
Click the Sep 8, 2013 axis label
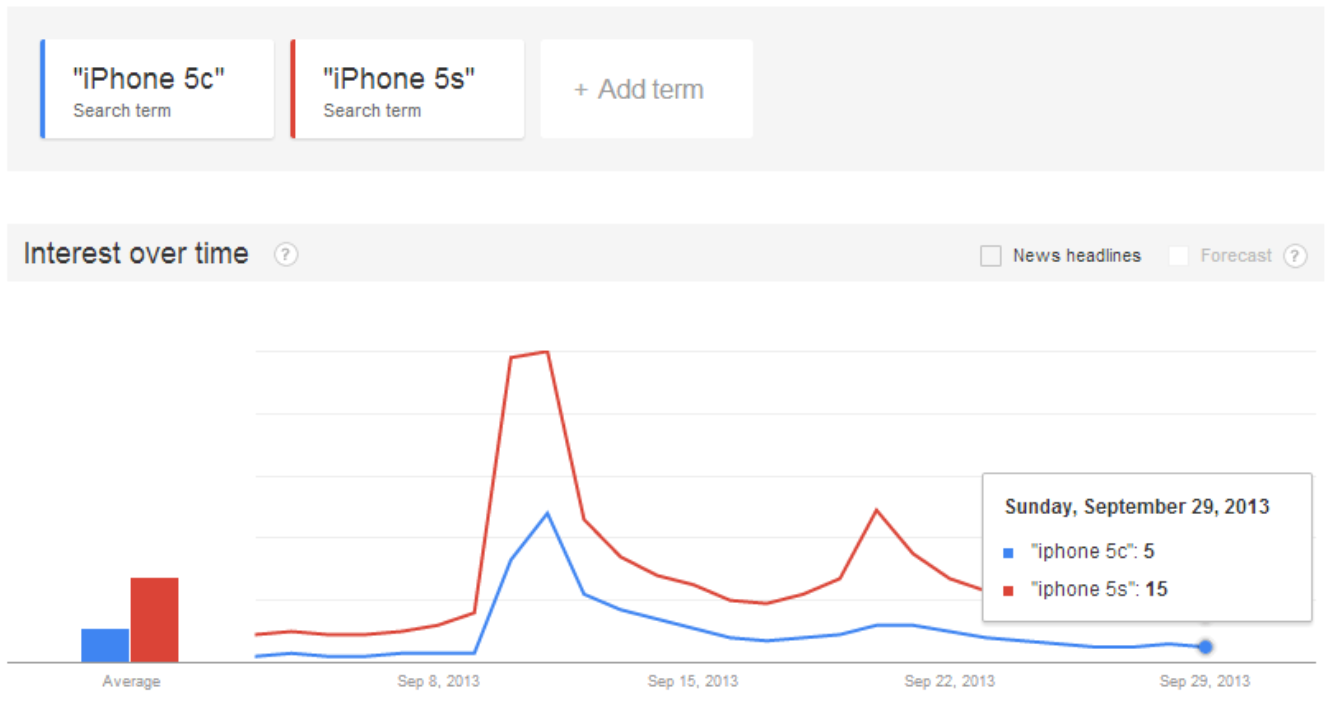tap(438, 682)
